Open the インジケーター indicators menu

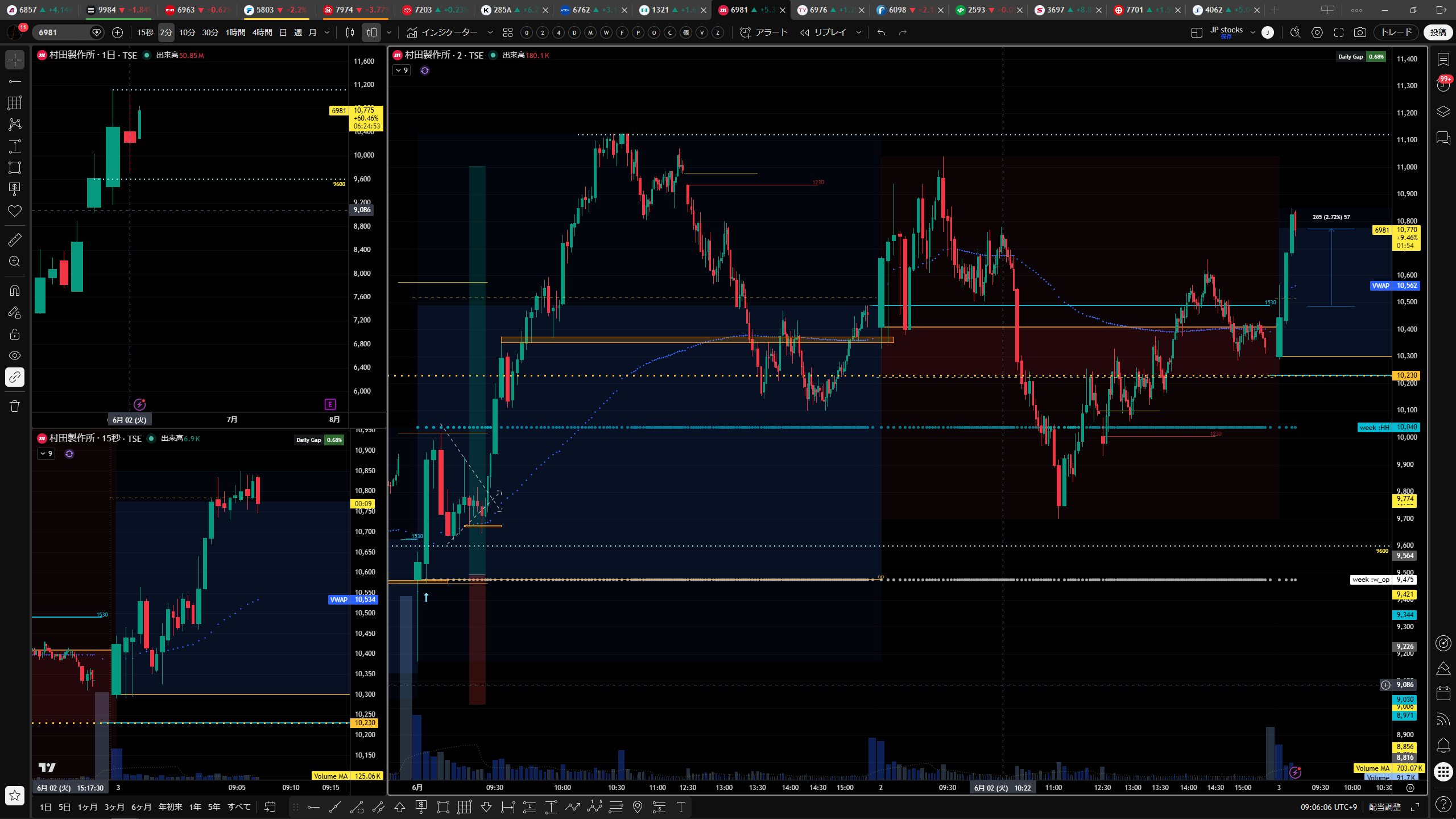[x=443, y=32]
